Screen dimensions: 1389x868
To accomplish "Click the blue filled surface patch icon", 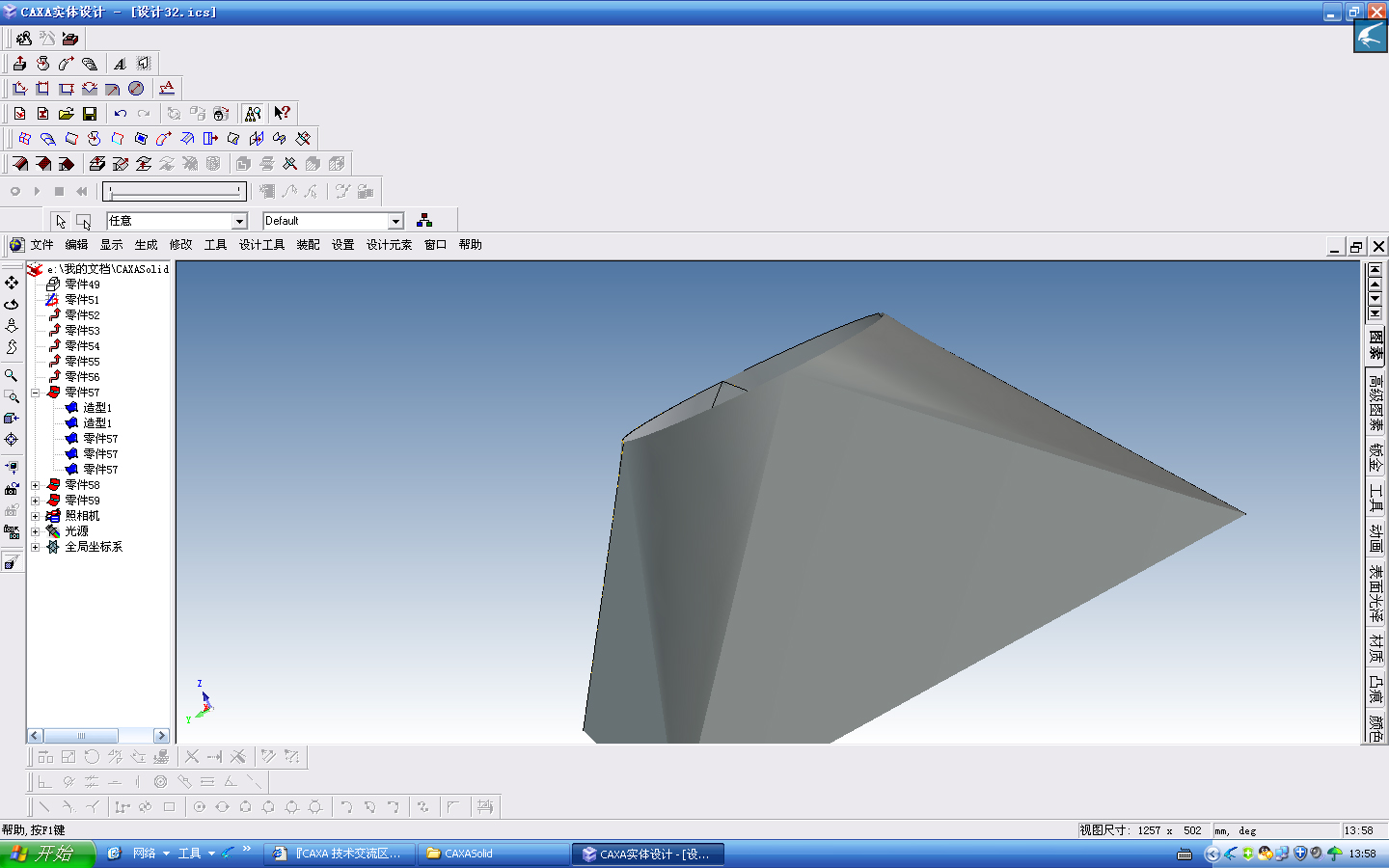I will click(x=142, y=139).
